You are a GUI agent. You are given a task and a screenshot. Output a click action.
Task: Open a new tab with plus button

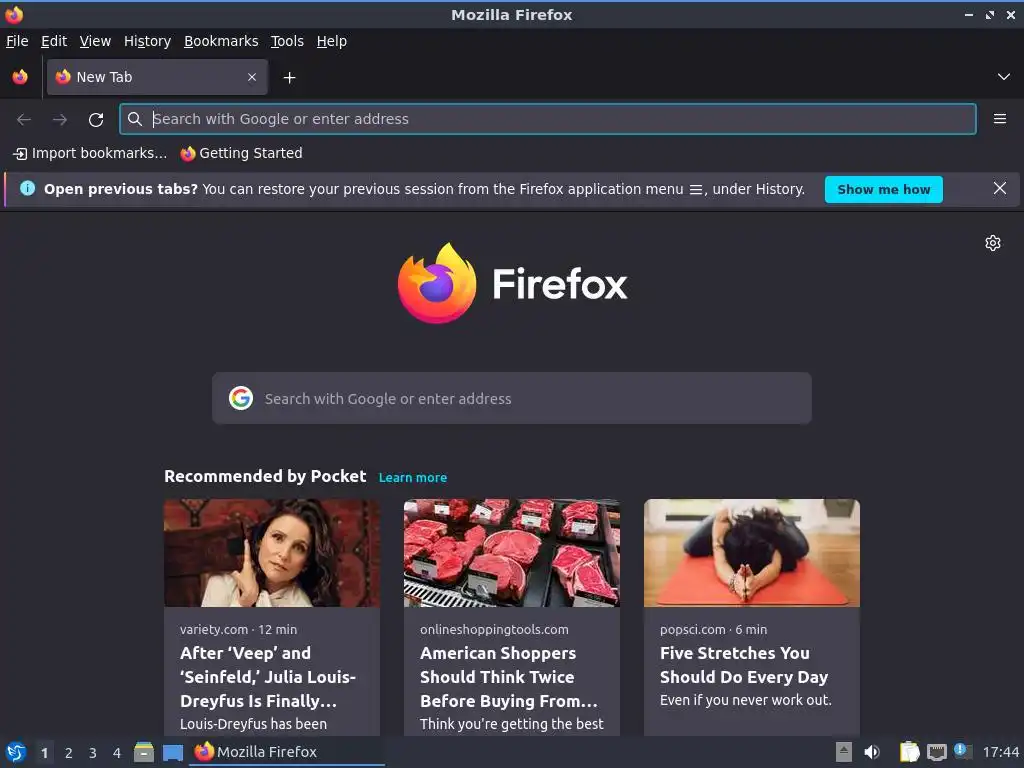point(289,78)
